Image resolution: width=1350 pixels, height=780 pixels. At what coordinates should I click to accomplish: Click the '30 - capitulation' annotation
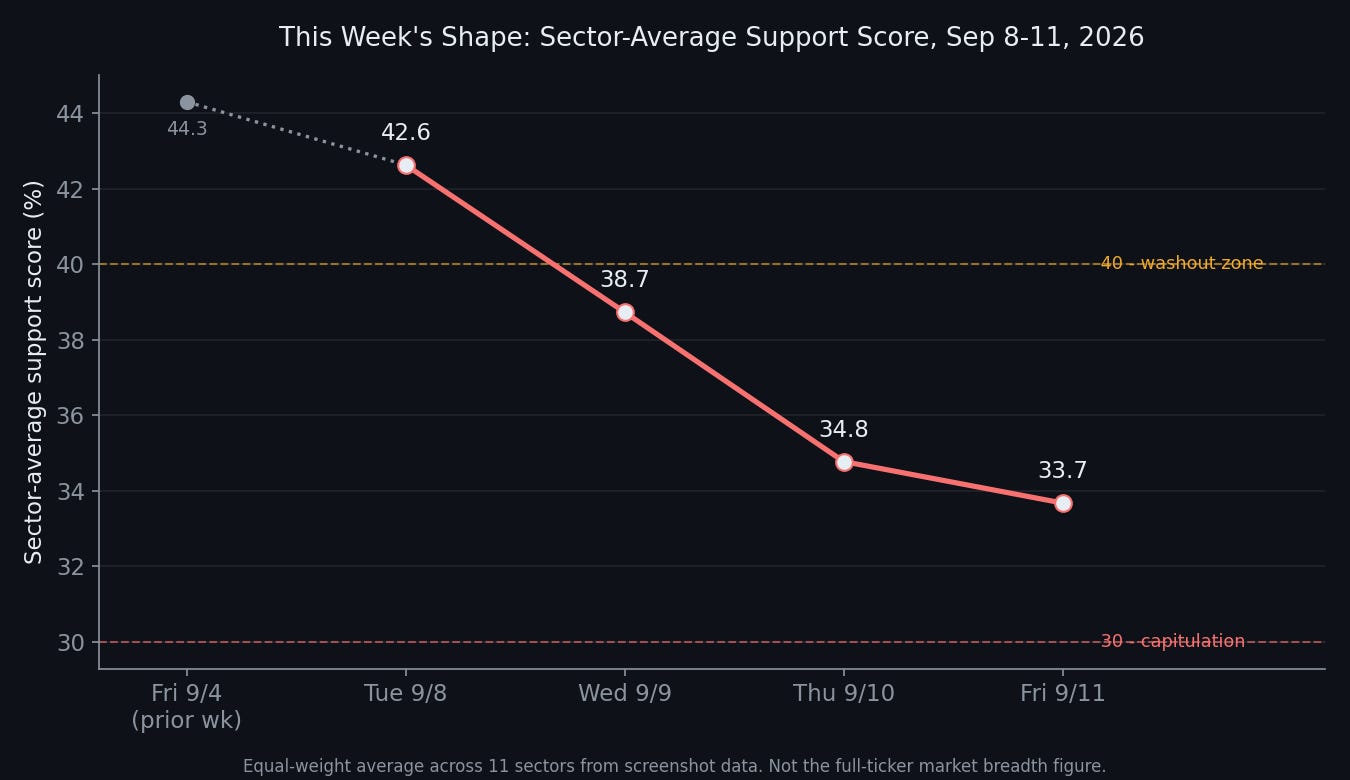click(x=1173, y=642)
